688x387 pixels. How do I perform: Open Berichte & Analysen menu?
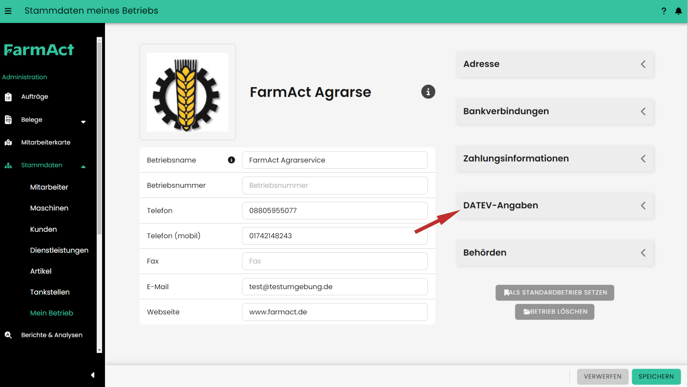click(x=52, y=335)
